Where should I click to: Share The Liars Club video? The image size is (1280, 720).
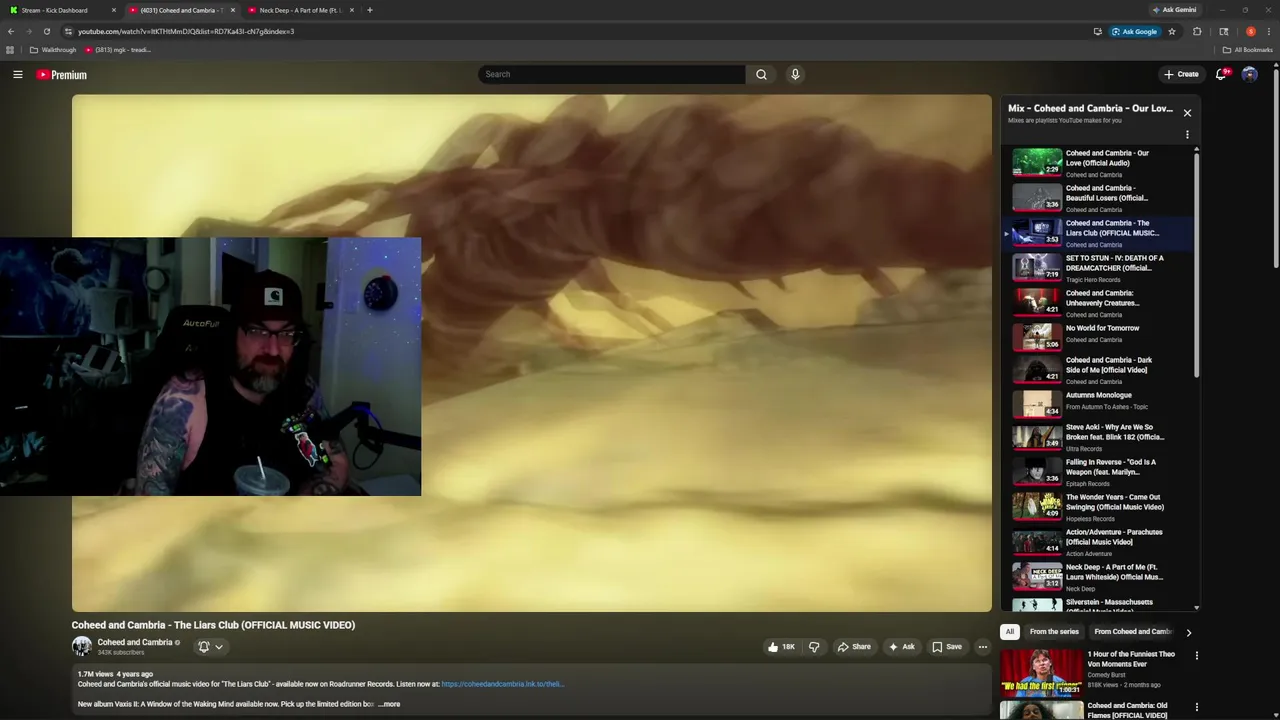click(x=854, y=647)
